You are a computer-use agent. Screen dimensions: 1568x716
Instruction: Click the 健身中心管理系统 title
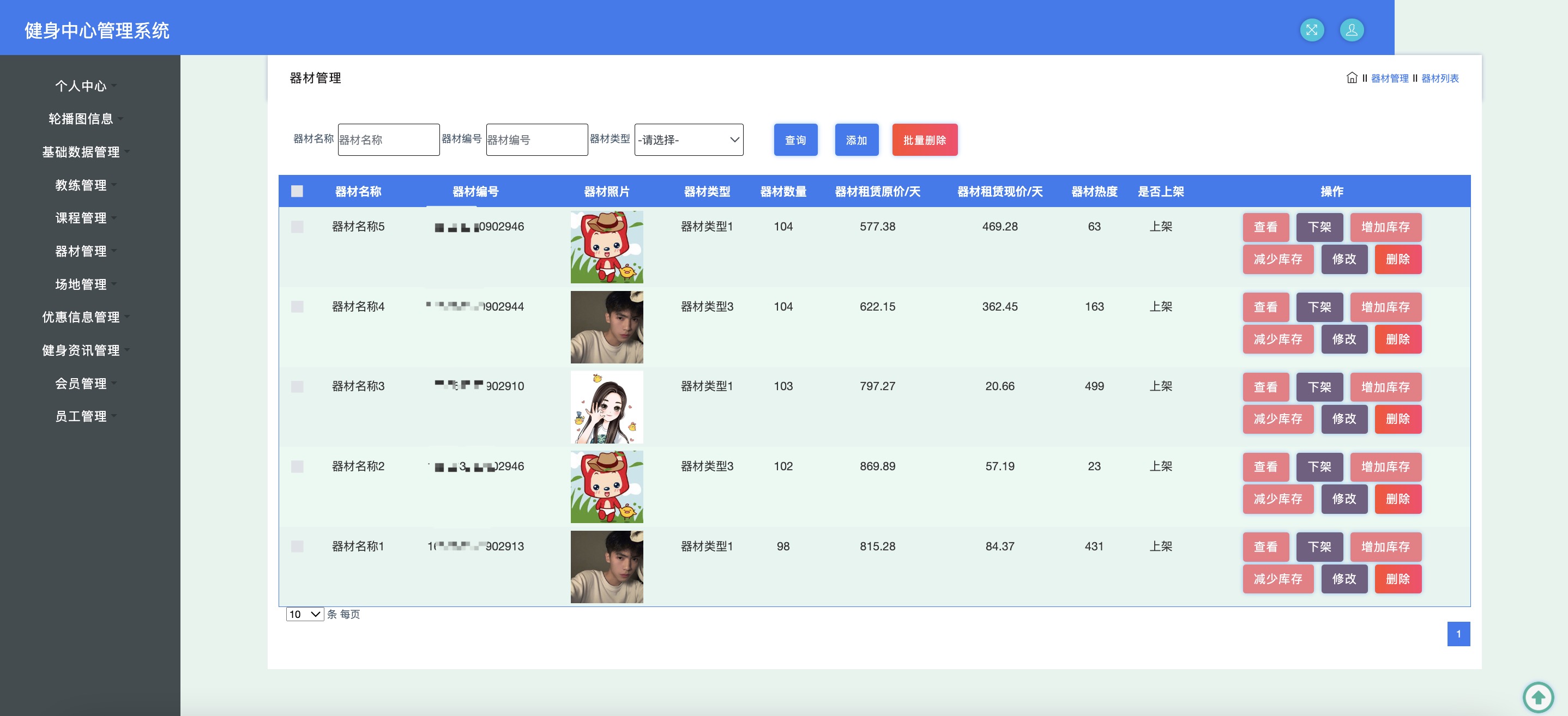coord(97,31)
